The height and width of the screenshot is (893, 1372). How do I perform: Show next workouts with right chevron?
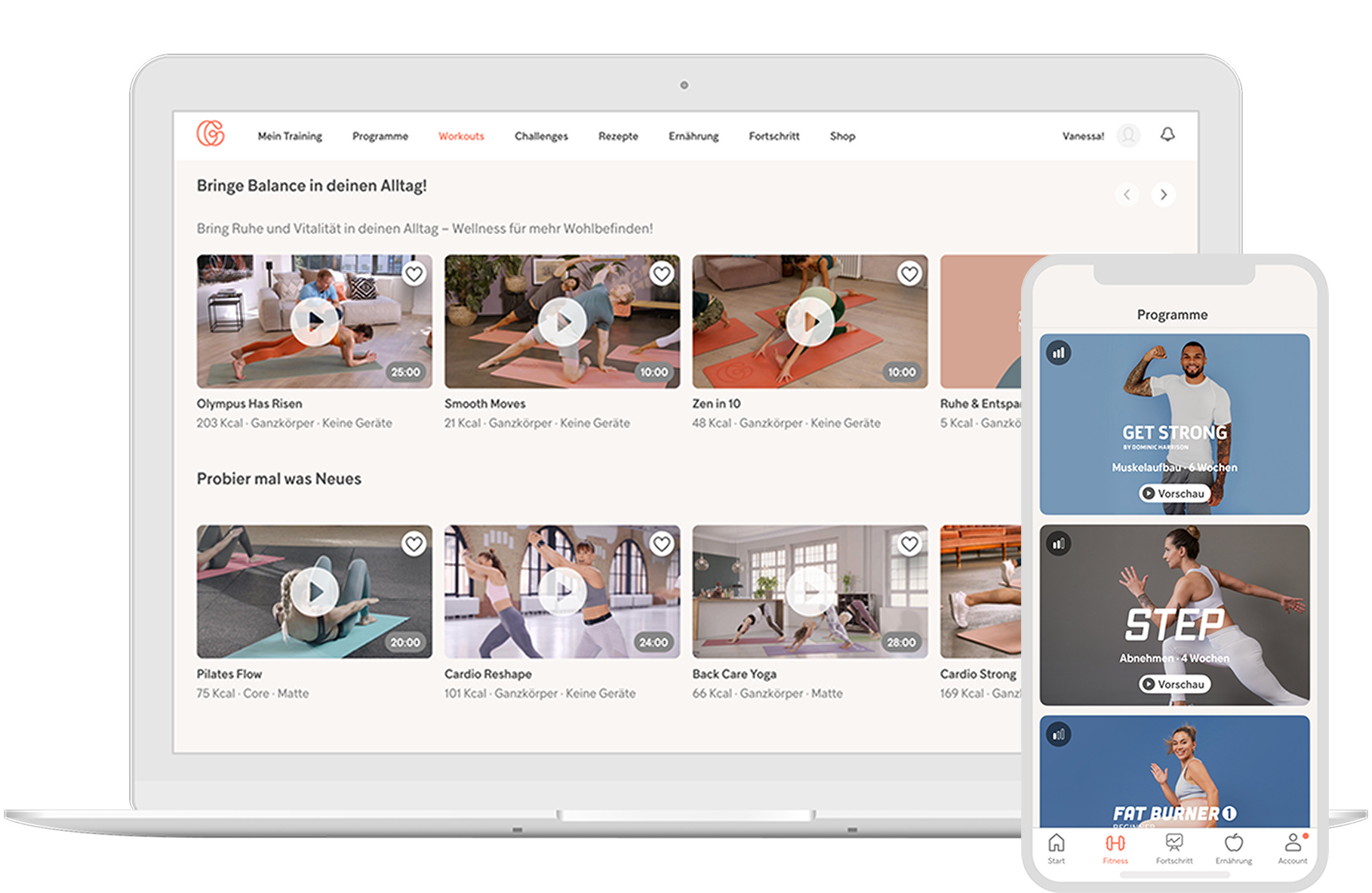1163,195
